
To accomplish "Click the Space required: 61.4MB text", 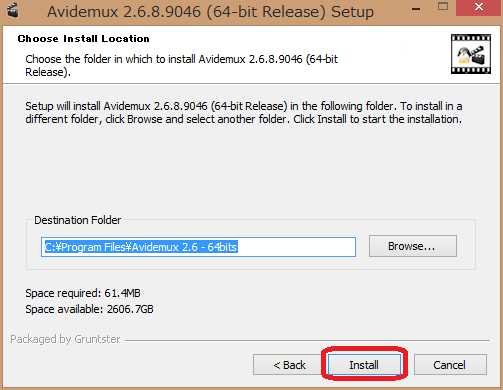I will 83,293.
